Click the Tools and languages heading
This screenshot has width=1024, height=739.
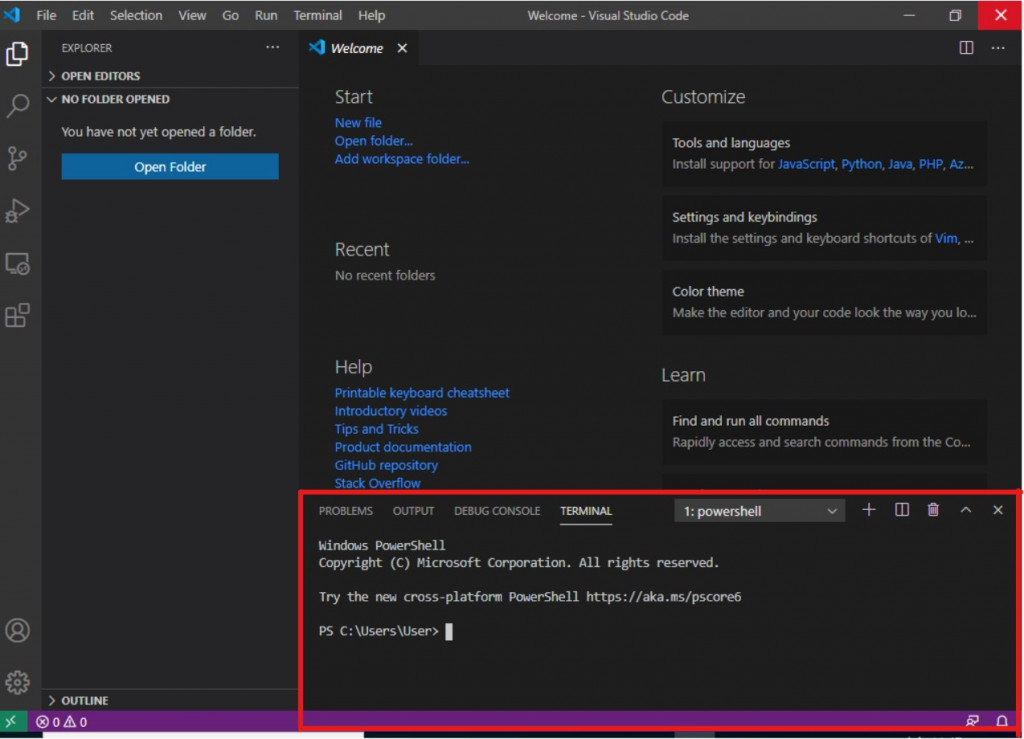tap(731, 143)
